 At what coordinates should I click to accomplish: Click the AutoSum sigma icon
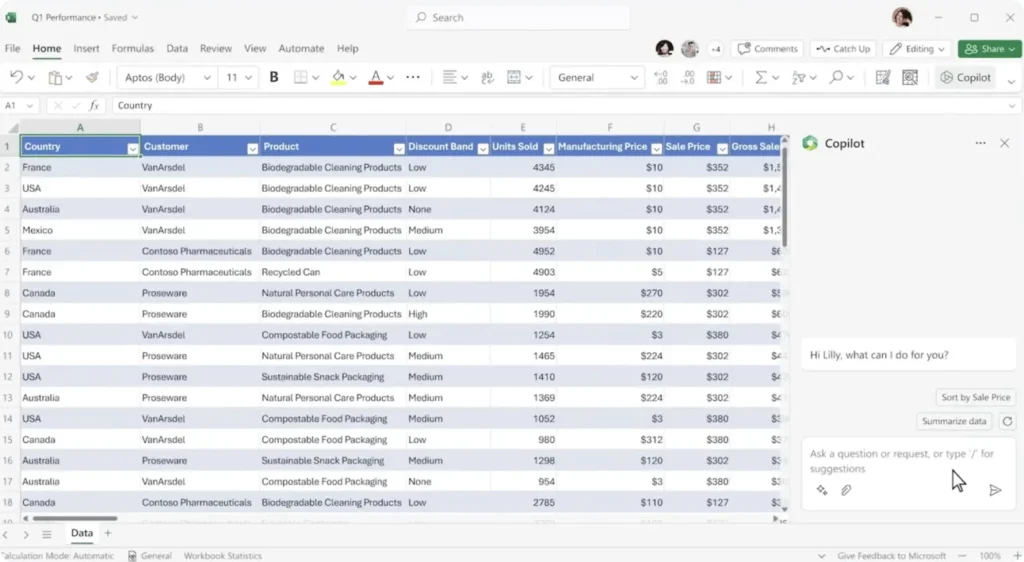pos(761,77)
